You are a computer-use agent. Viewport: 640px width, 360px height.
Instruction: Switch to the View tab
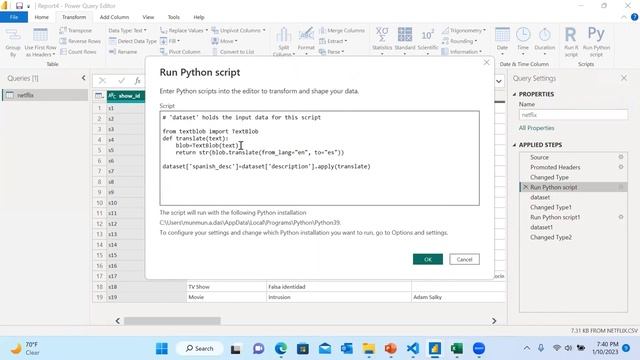148,17
